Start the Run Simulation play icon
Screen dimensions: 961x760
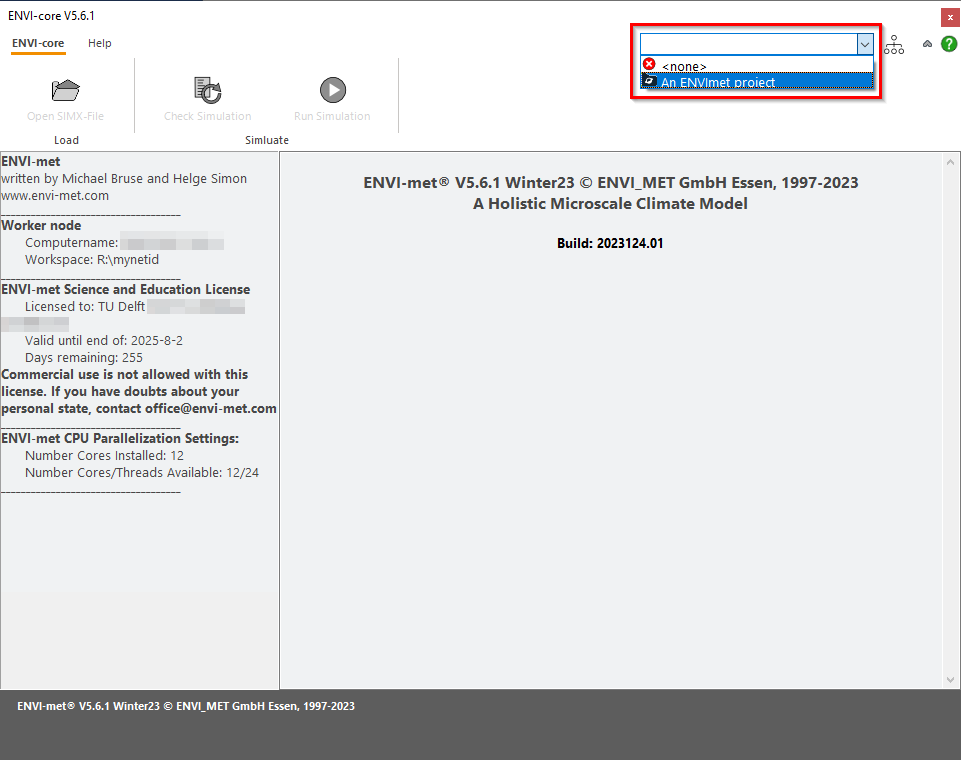[332, 91]
